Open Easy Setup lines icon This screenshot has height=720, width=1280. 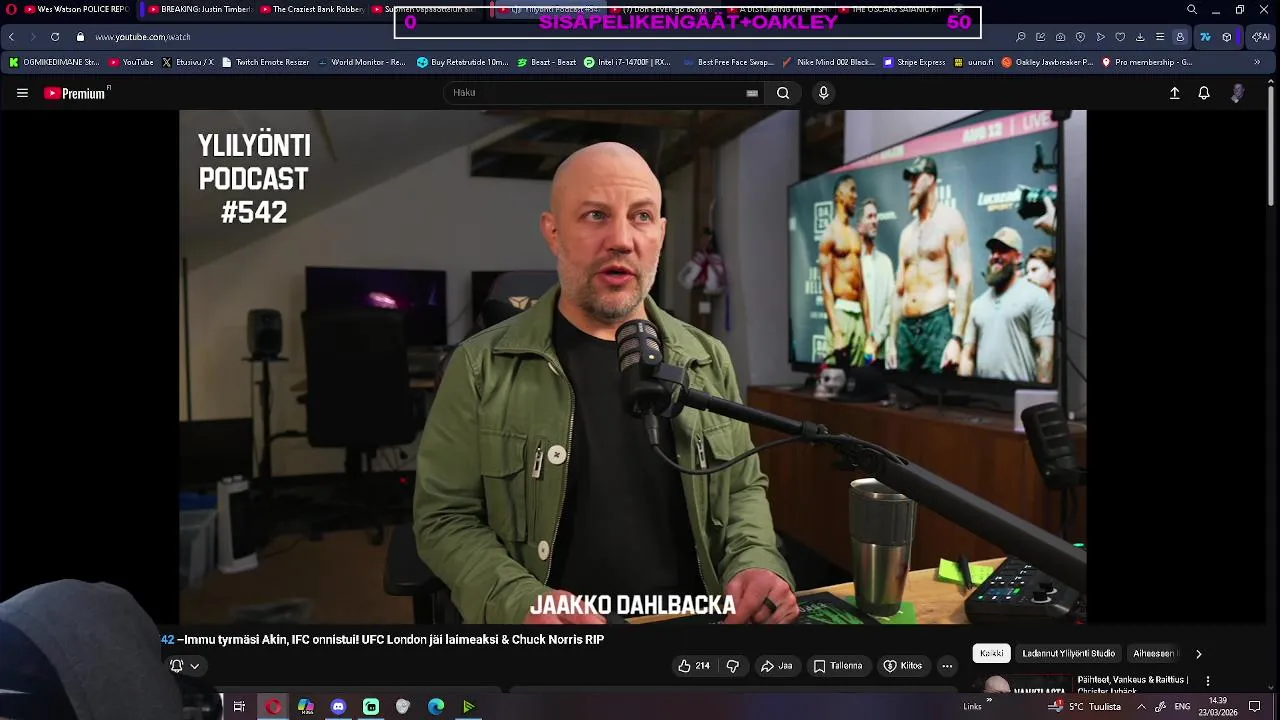(x=1160, y=37)
